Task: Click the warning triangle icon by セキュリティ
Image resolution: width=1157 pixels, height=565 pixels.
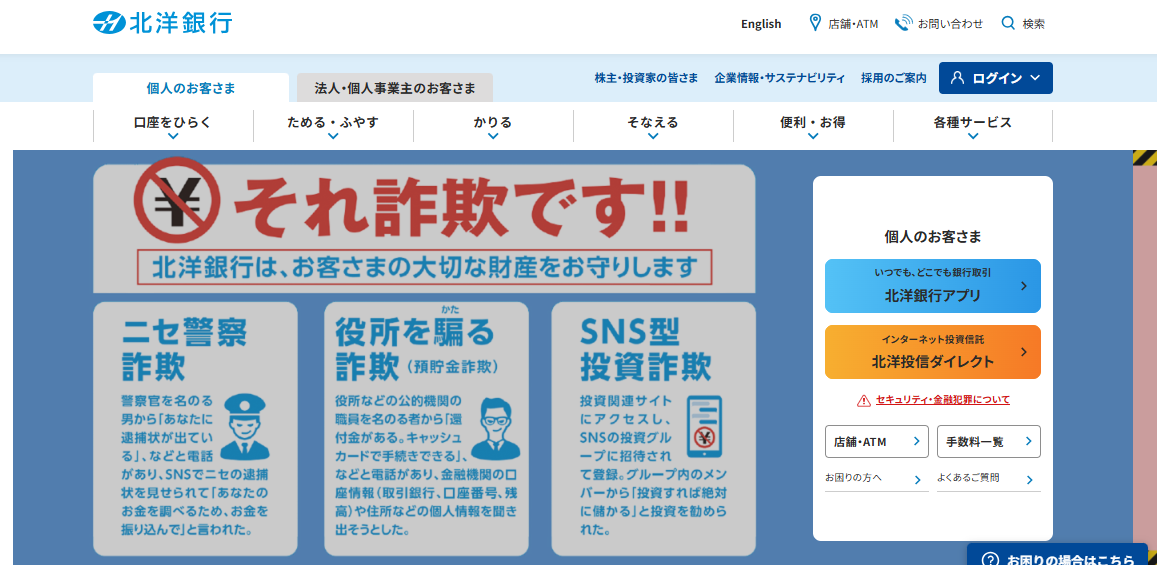Action: point(863,400)
